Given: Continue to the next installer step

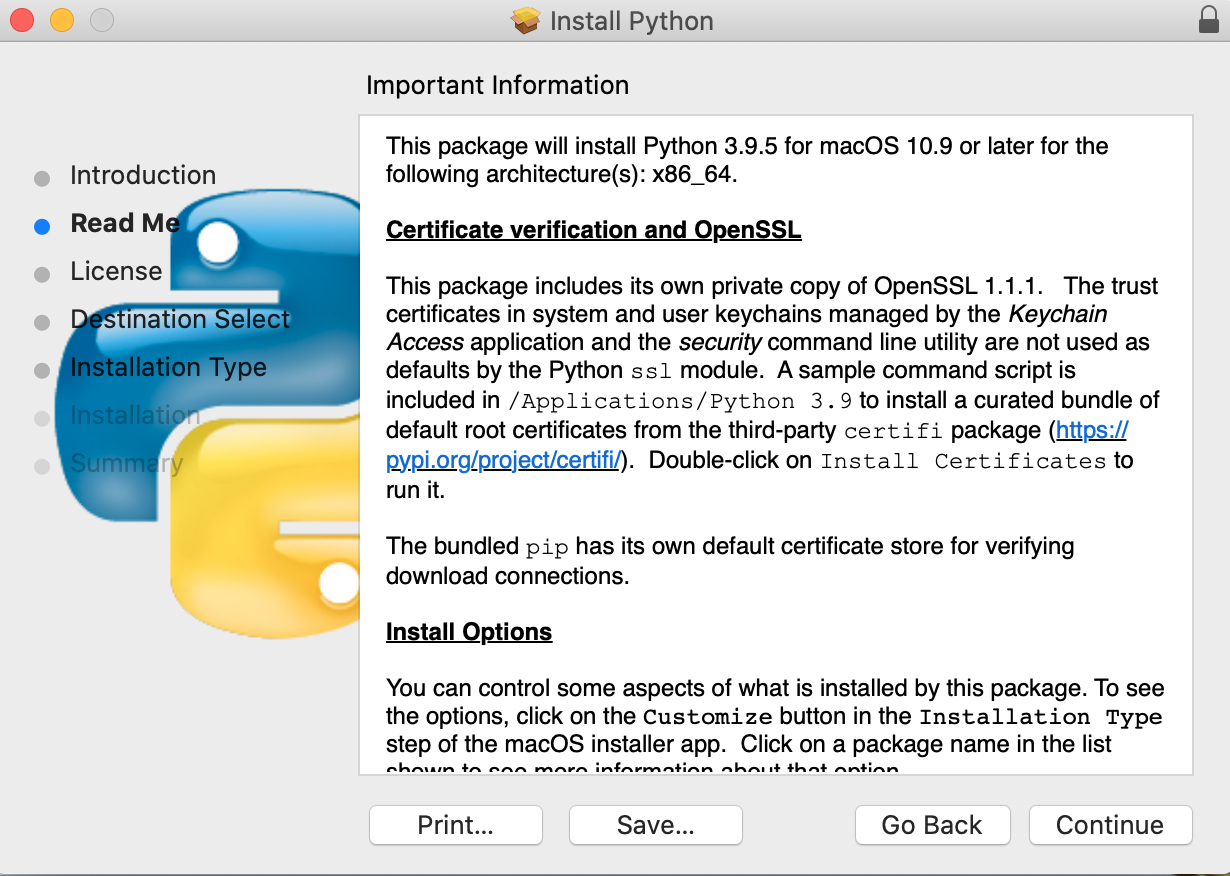Looking at the screenshot, I should [x=1110, y=825].
